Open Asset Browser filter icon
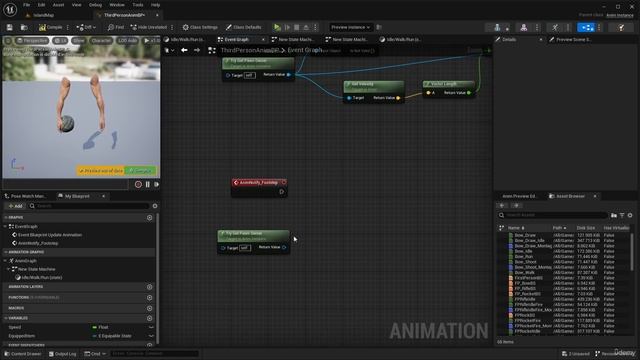 coord(622,215)
